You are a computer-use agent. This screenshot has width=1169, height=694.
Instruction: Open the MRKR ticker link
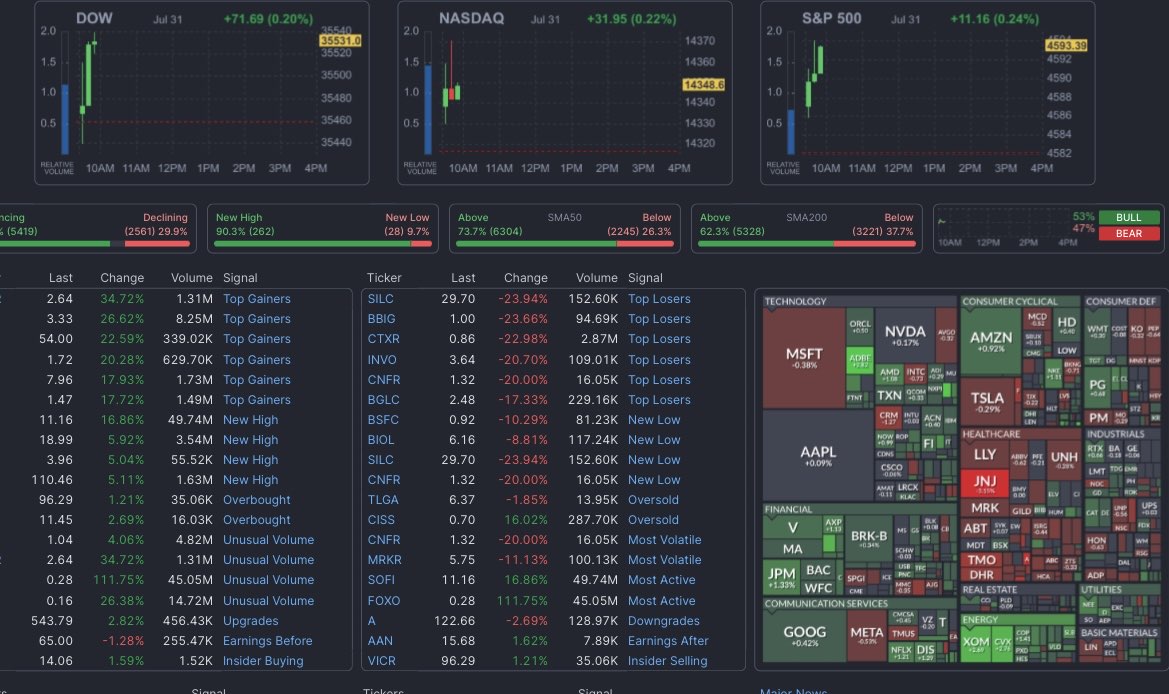(x=385, y=560)
